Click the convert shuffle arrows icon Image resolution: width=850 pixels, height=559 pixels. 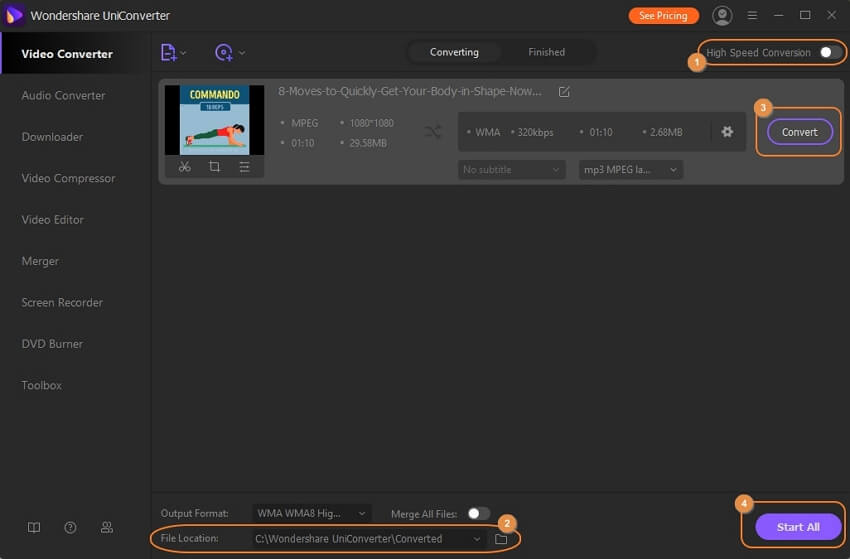pos(433,132)
